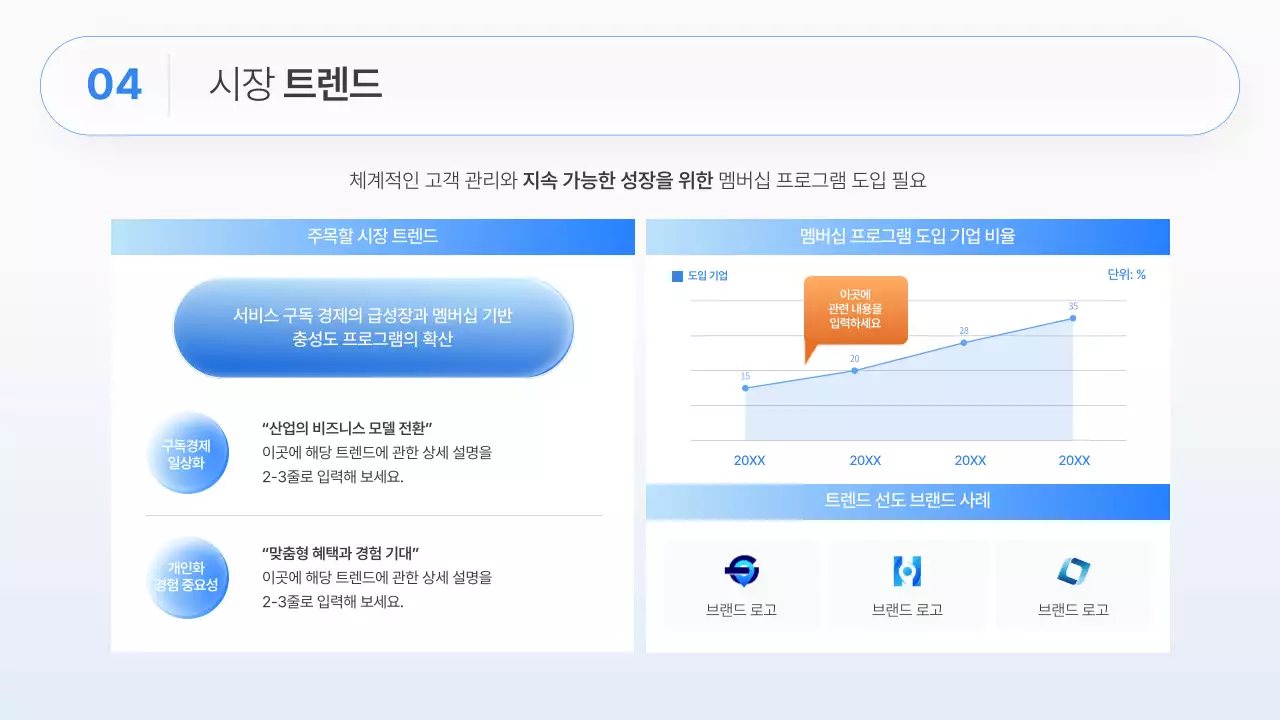This screenshot has width=1280, height=720.
Task: Click the "산업의 비즈니스 모델 전환" heading
Action: 346,427
